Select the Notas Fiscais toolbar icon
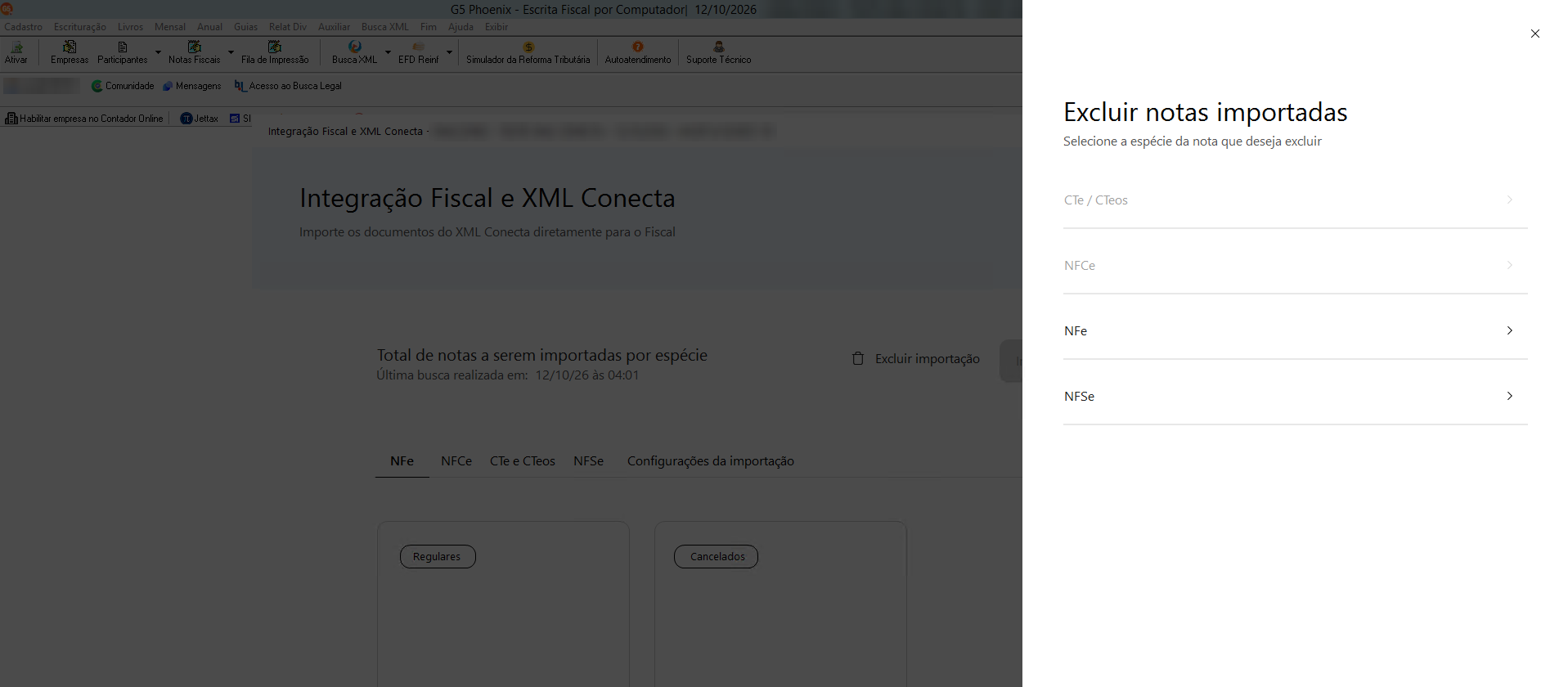 (194, 47)
